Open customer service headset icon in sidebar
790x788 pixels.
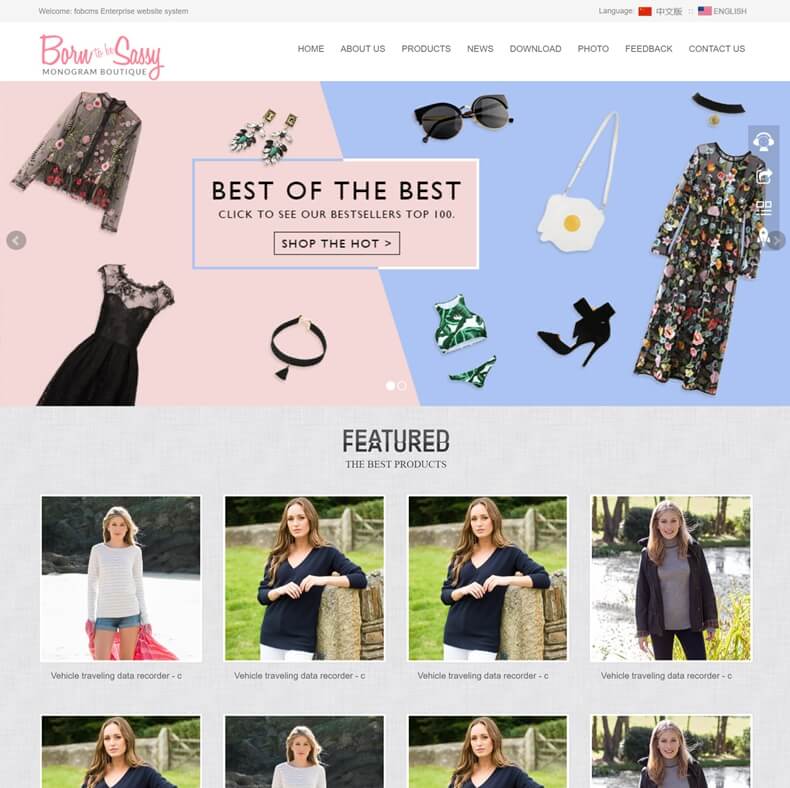(763, 142)
